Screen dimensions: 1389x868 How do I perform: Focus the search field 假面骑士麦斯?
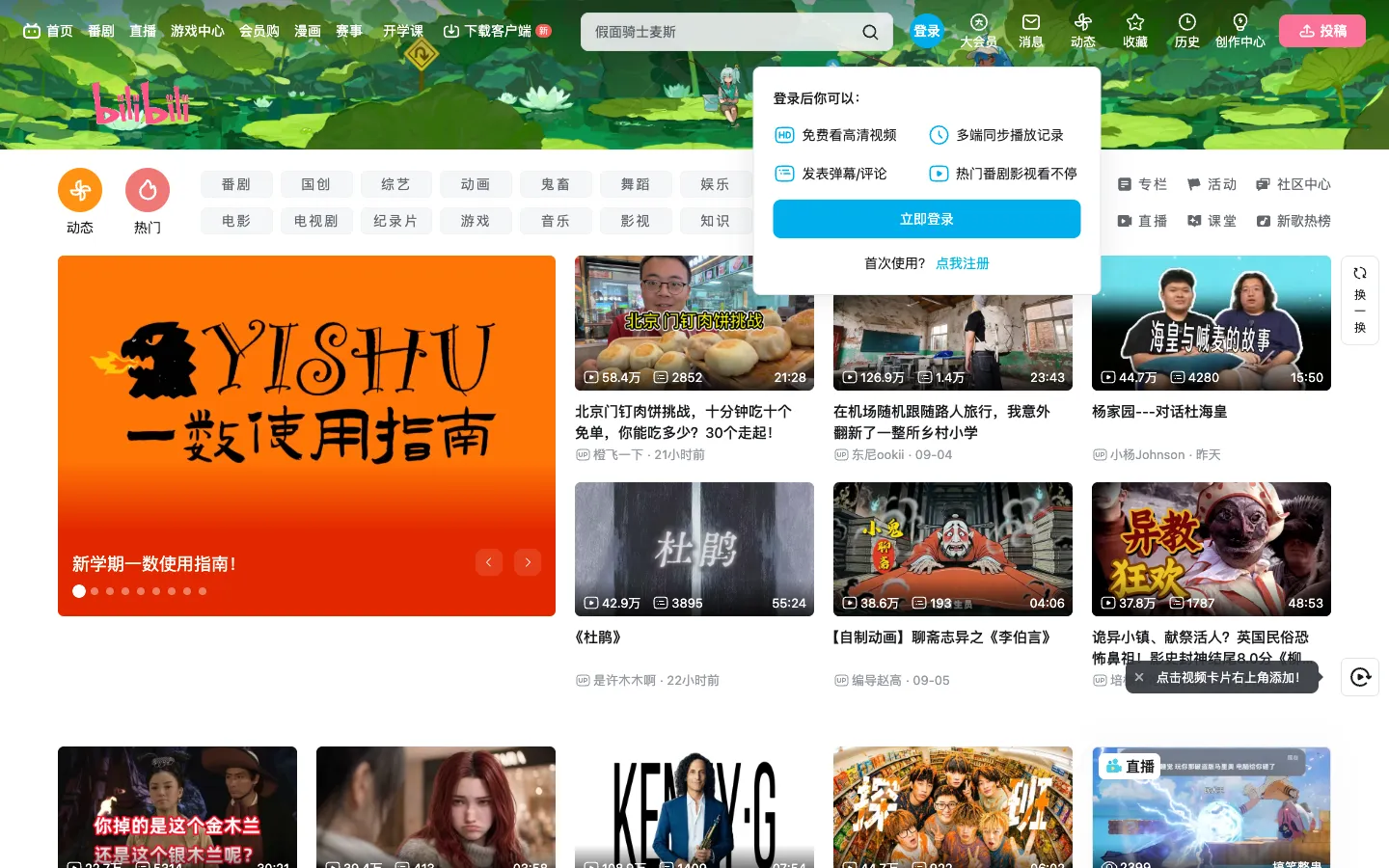coord(722,32)
